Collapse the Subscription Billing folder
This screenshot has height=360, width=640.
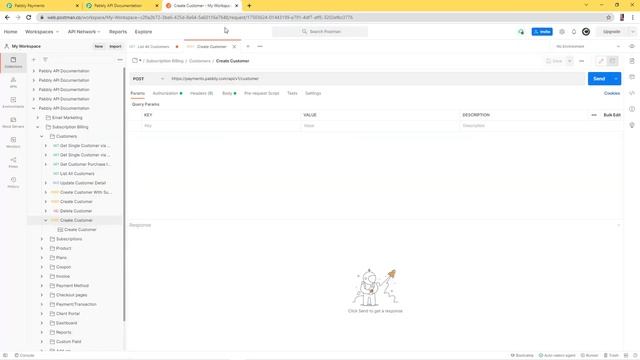pyautogui.click(x=38, y=127)
